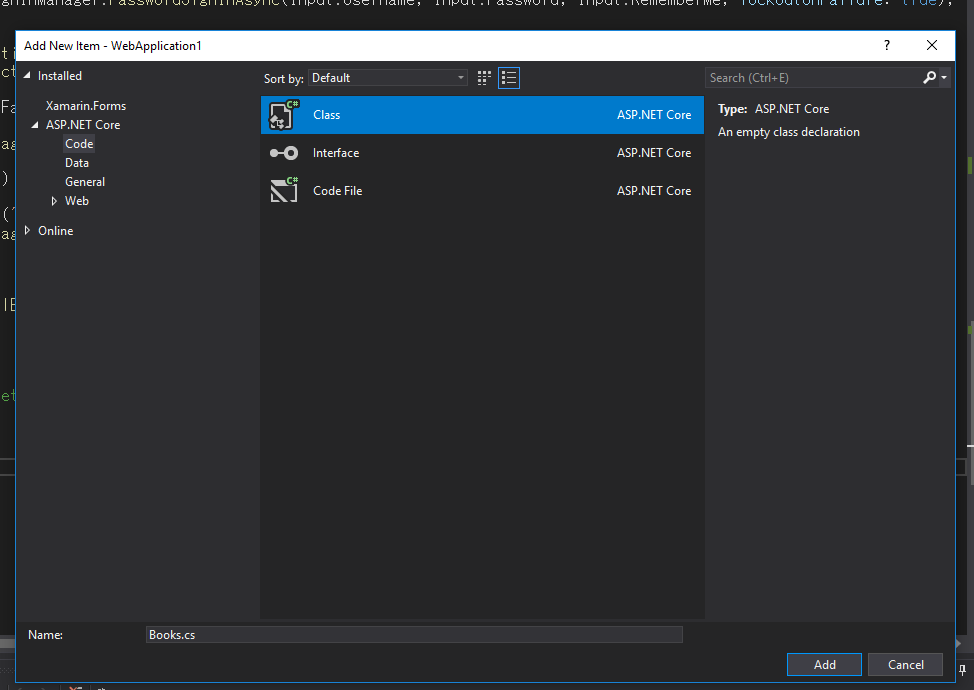This screenshot has width=974, height=690.
Task: Open the search options dropdown arrow
Action: (x=944, y=78)
